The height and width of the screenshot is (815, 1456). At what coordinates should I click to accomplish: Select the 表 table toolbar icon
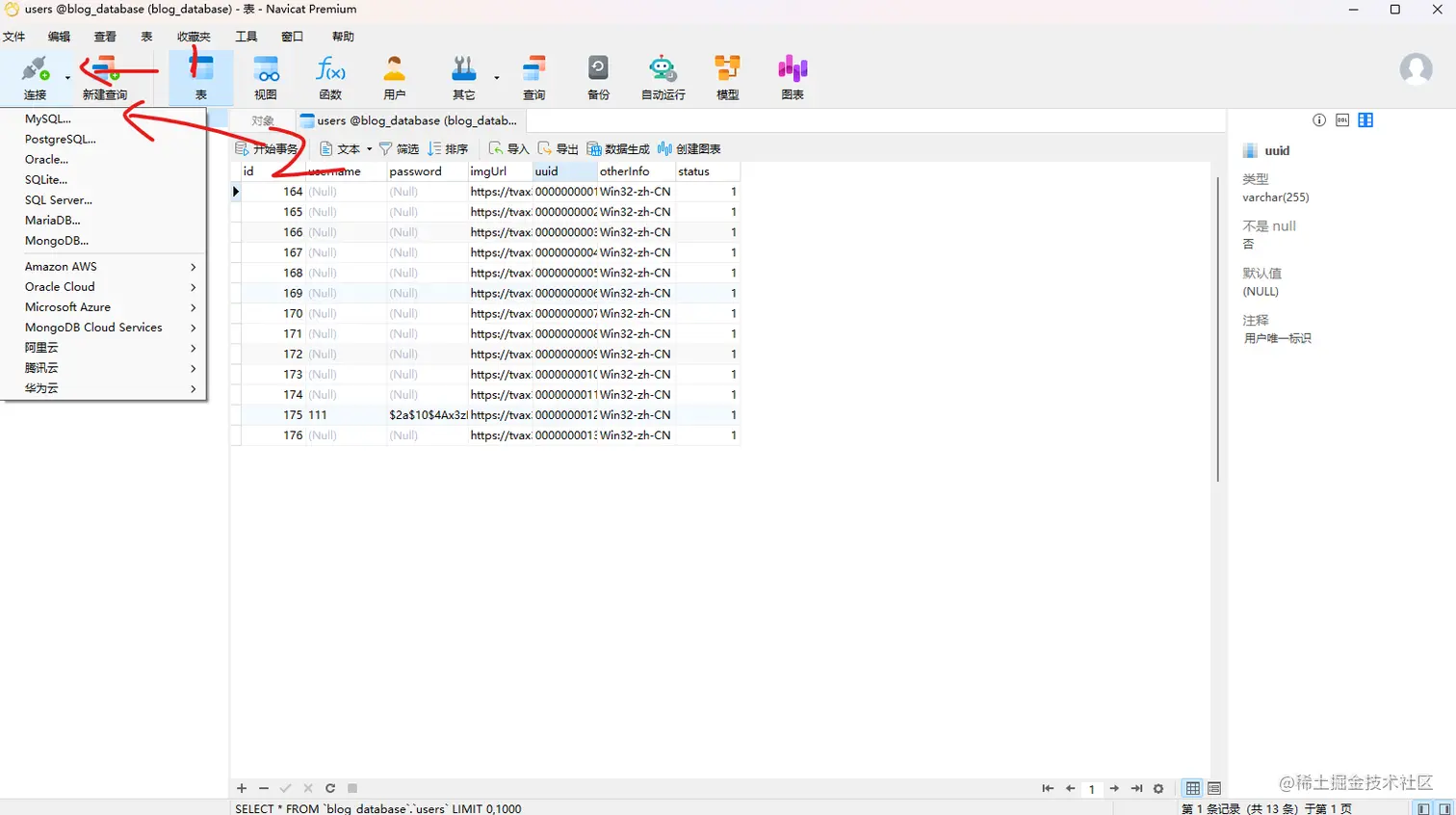coord(200,77)
